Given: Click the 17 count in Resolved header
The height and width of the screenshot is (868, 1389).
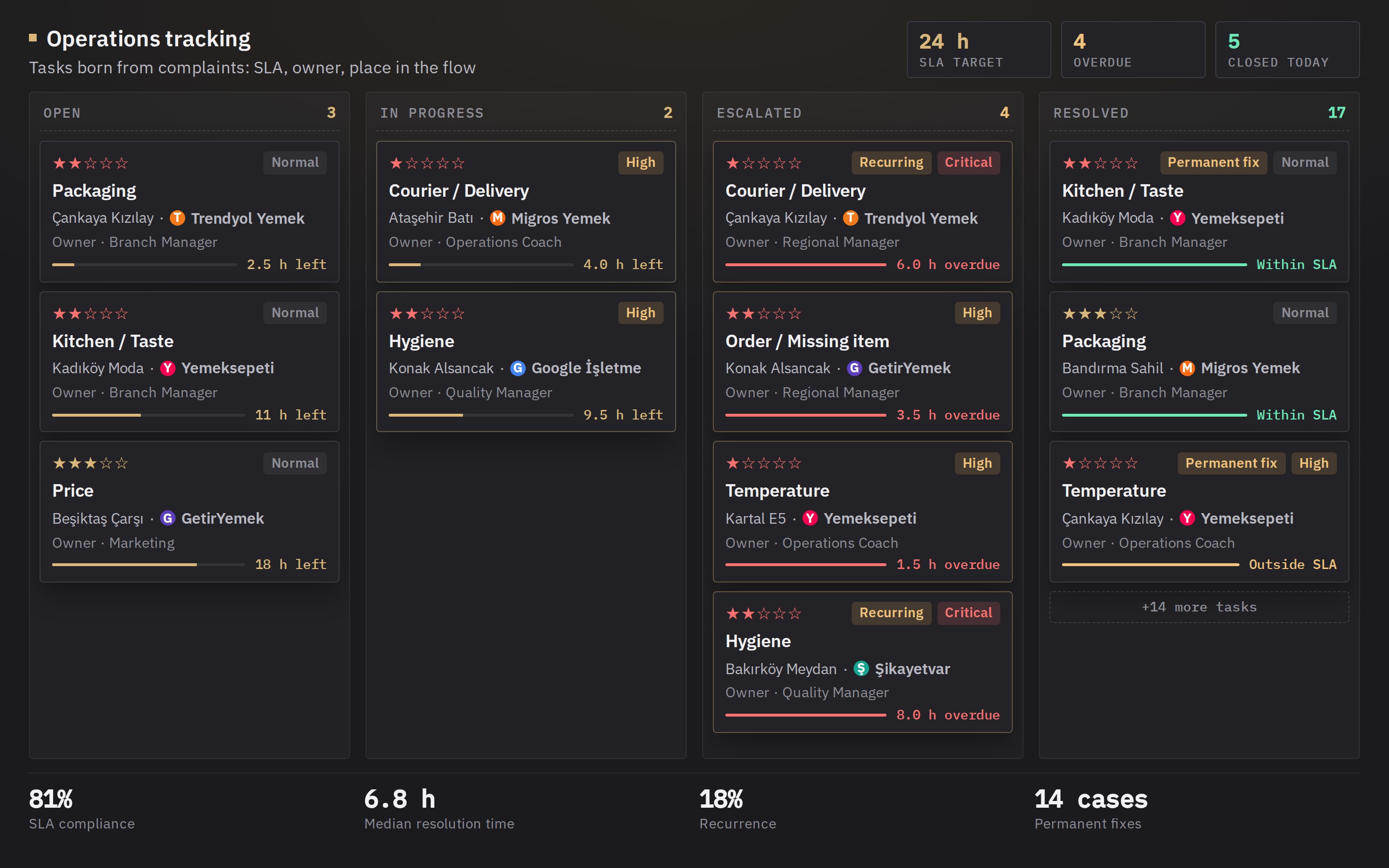Looking at the screenshot, I should 1336,113.
